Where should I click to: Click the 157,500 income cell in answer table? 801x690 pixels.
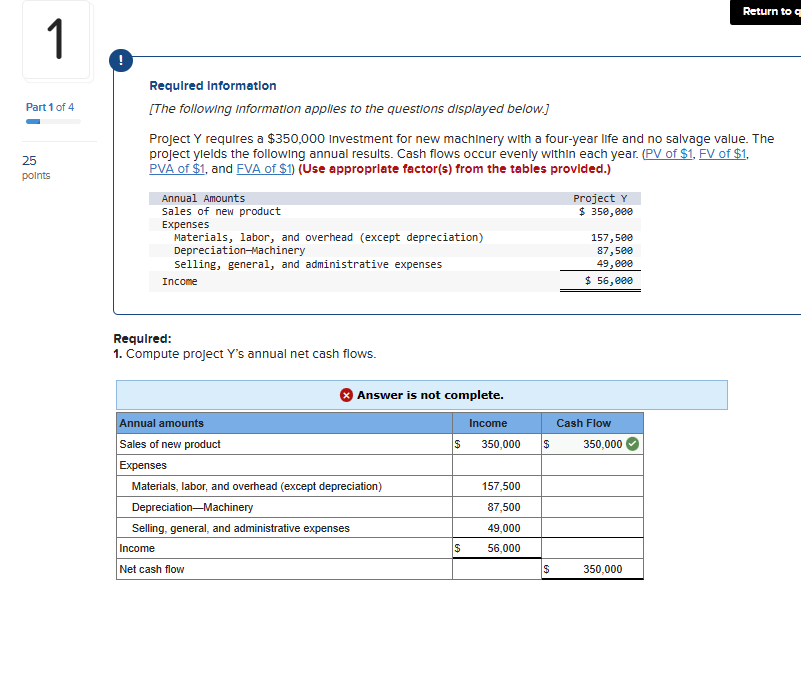click(x=497, y=486)
